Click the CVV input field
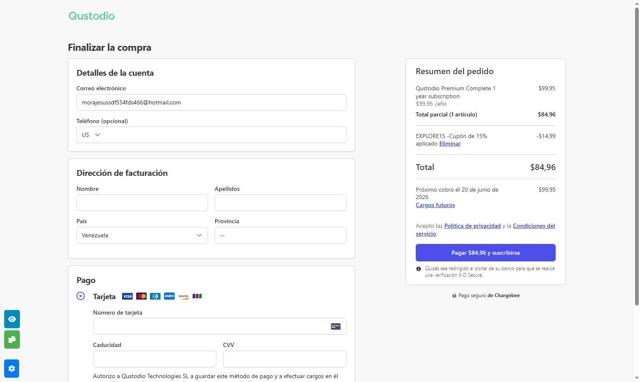The width and height of the screenshot is (640, 382). [x=284, y=359]
